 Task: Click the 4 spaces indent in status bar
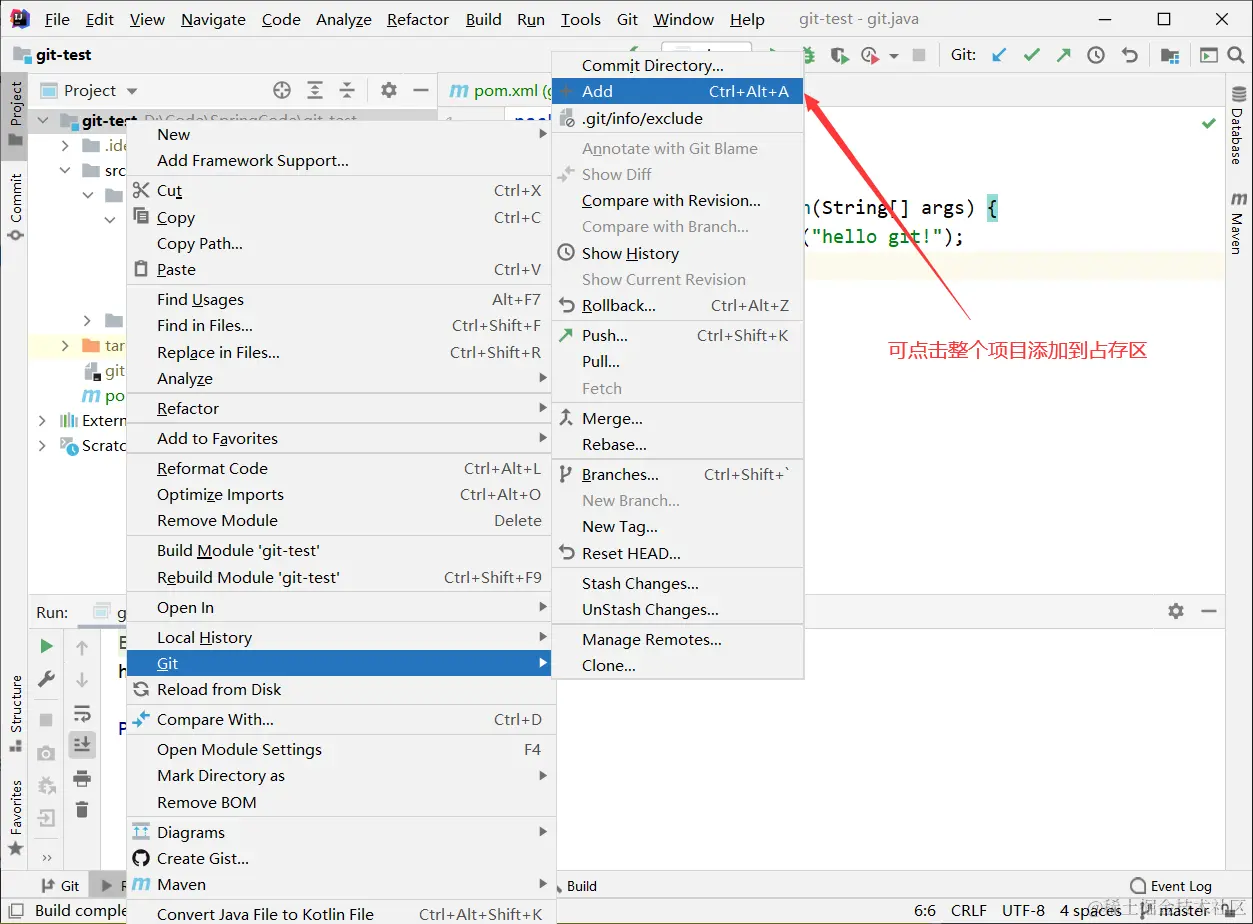click(x=1090, y=910)
